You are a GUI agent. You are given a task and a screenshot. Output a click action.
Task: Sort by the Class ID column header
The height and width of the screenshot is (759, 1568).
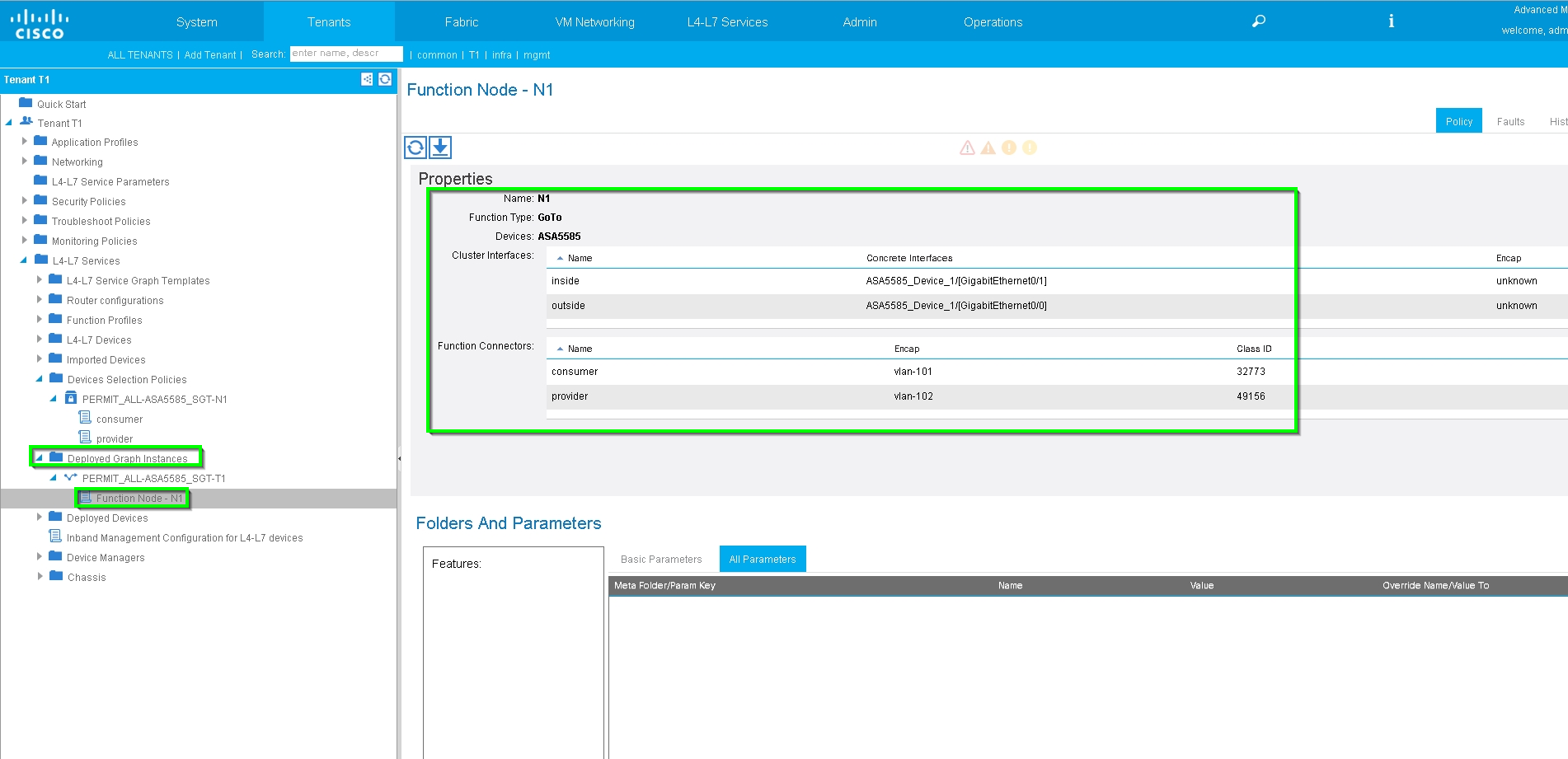click(x=1254, y=349)
